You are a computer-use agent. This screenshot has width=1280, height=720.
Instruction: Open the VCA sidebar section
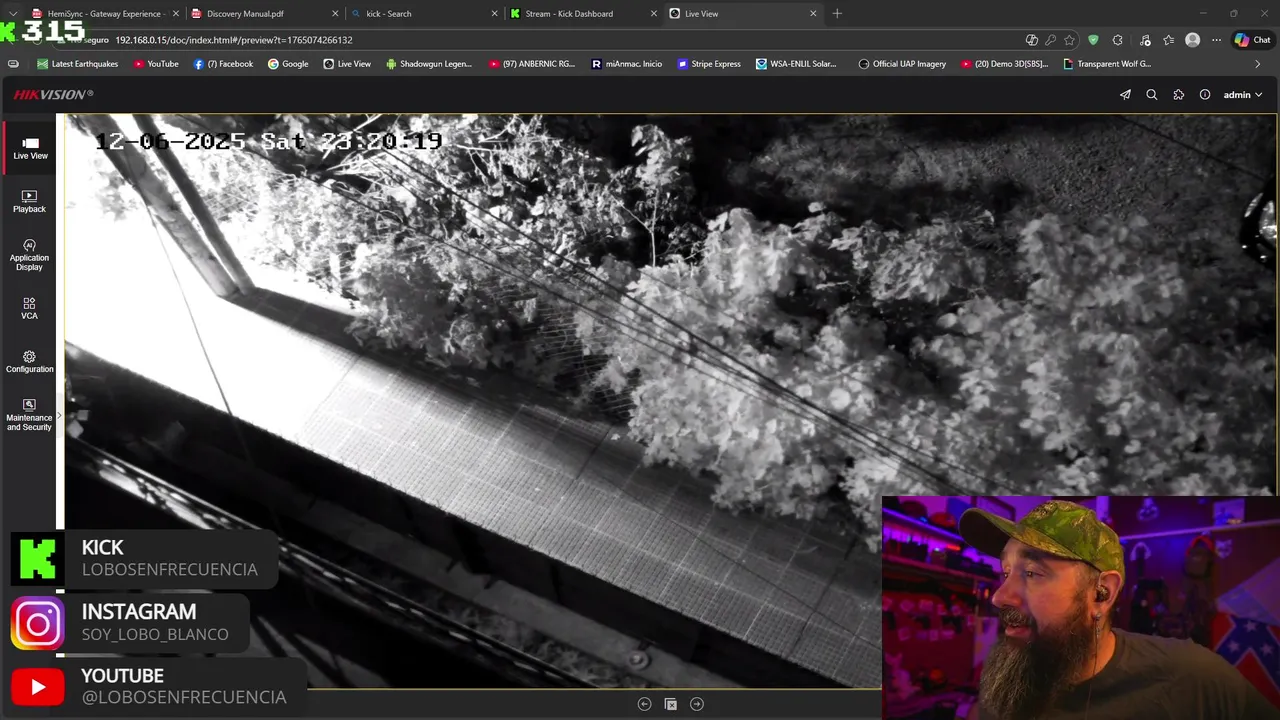pyautogui.click(x=30, y=309)
